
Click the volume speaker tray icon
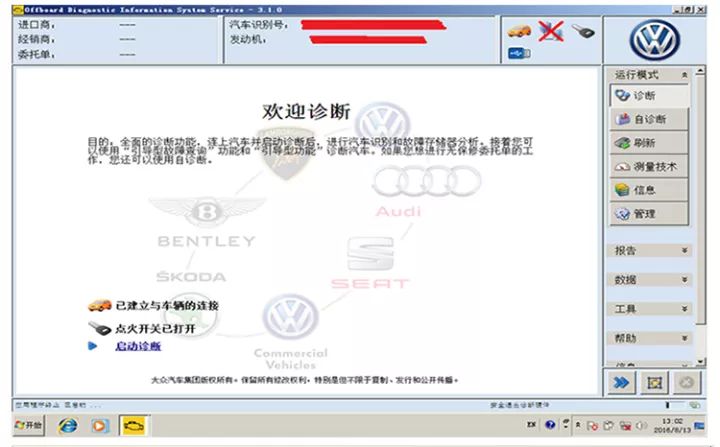coord(641,426)
